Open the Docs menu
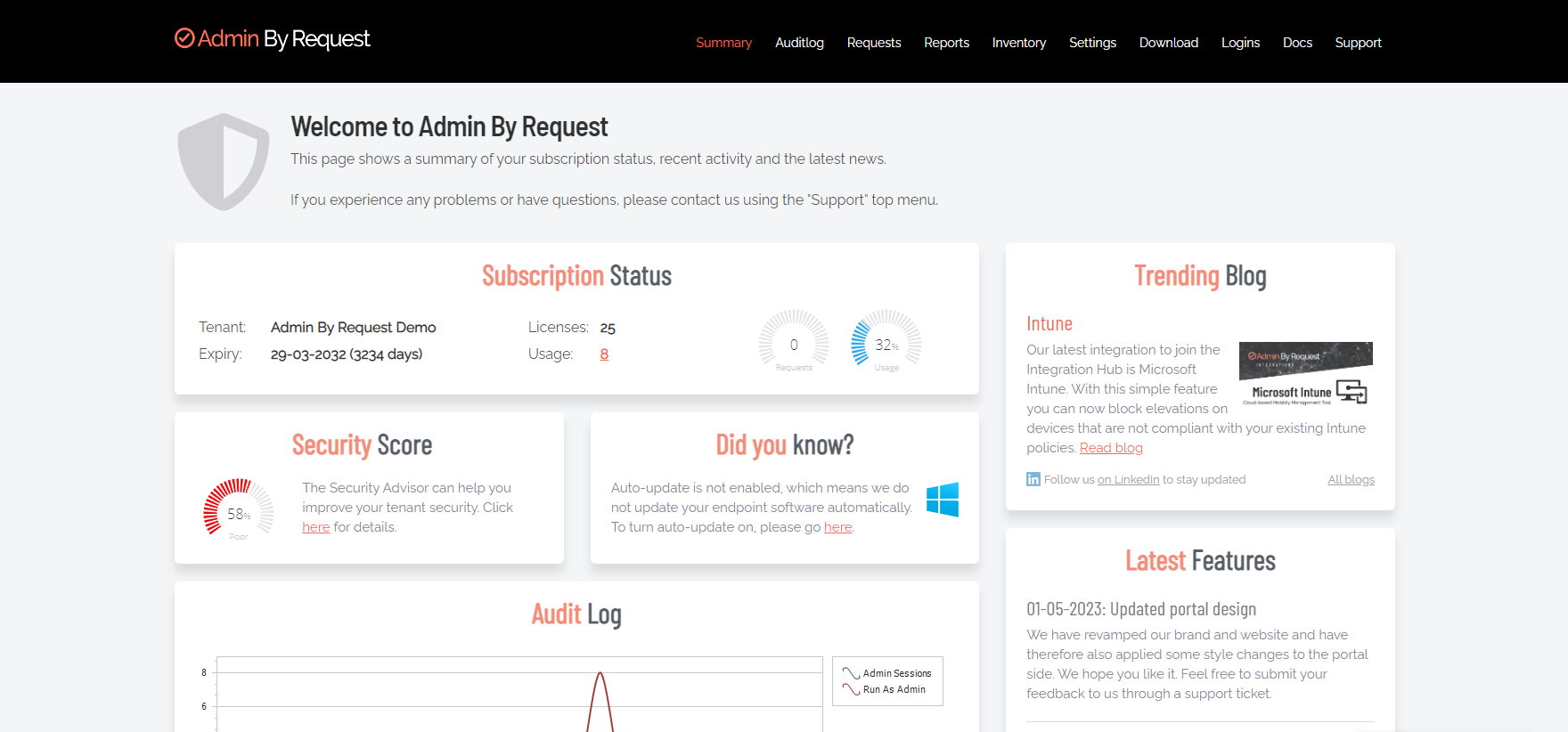The width and height of the screenshot is (1568, 732). point(1297,43)
